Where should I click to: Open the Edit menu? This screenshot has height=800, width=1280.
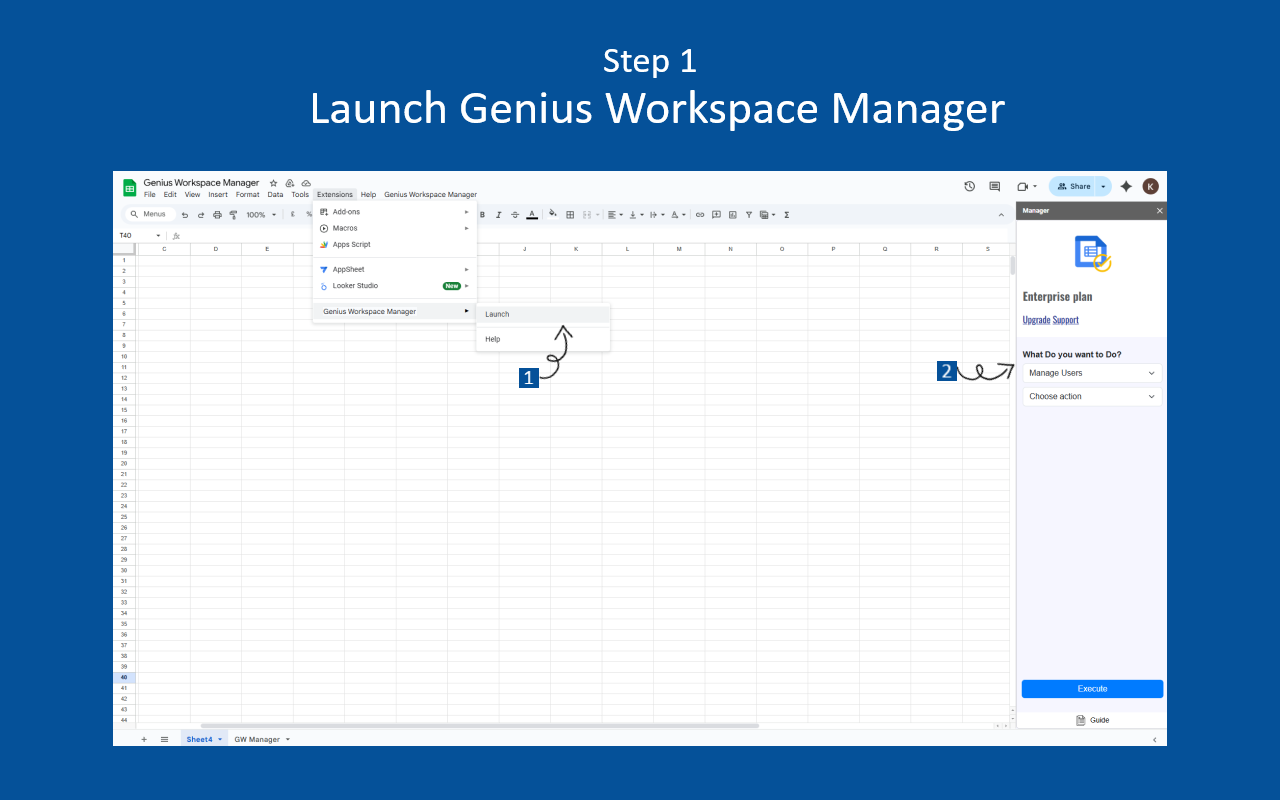coord(170,195)
